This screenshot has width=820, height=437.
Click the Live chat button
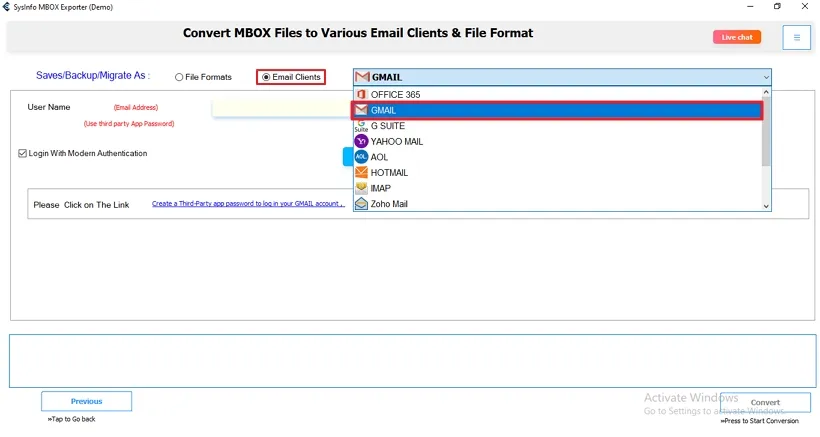tap(737, 37)
